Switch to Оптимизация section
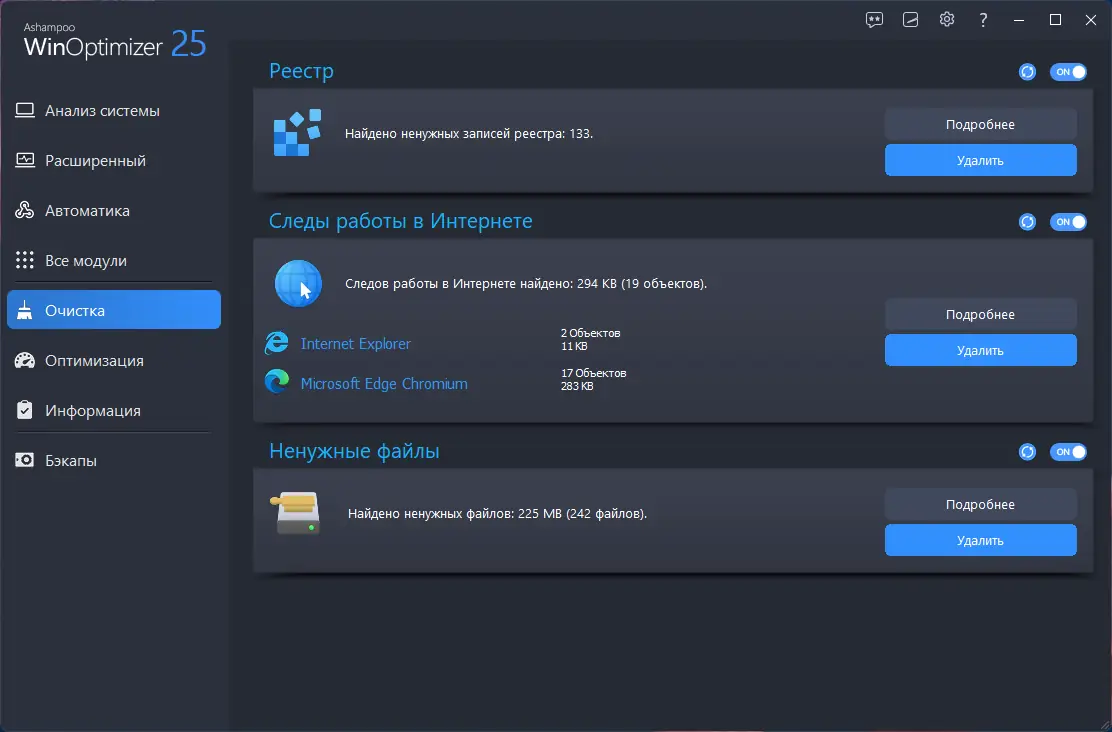 [x=113, y=360]
